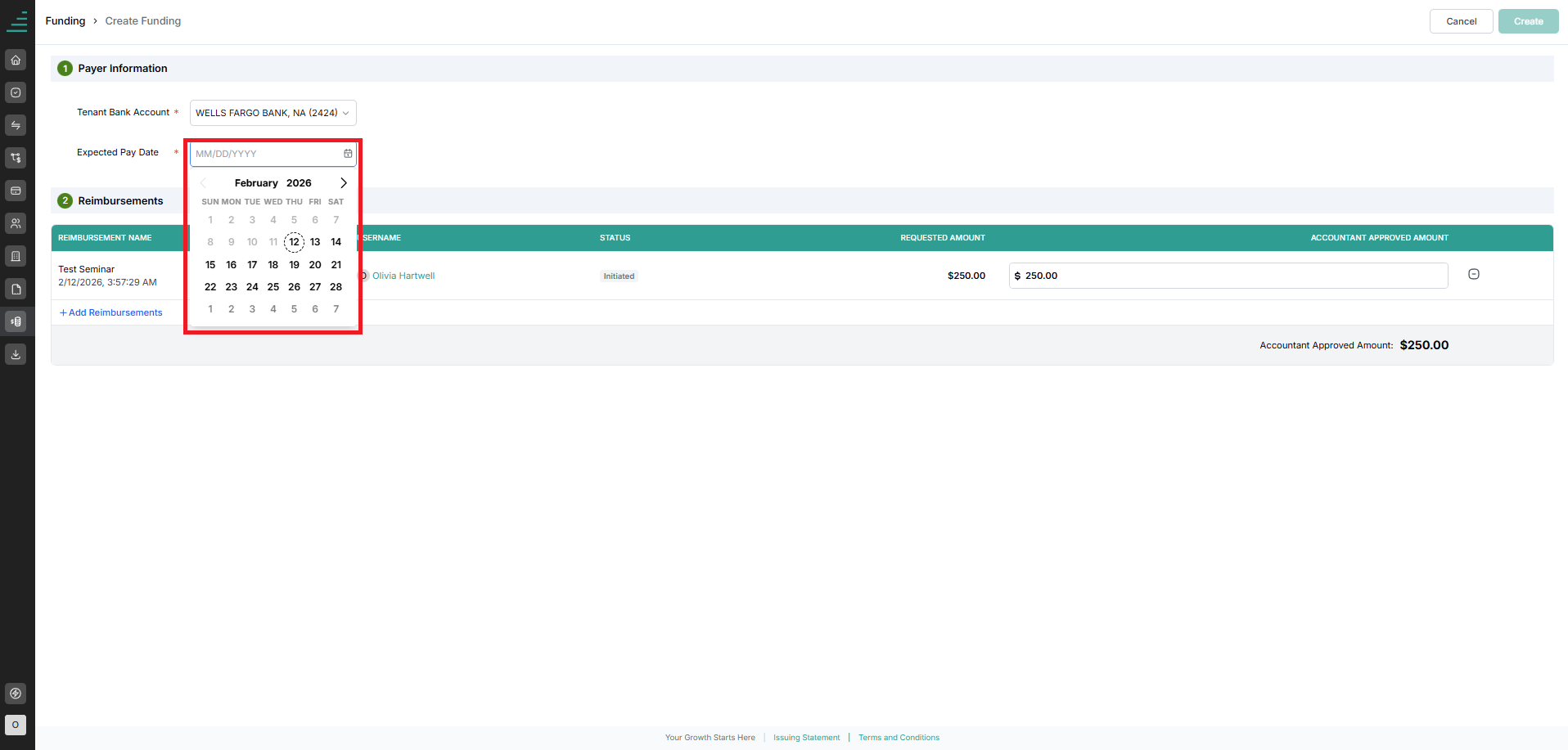
Task: Click the Cancel button
Action: [1462, 21]
